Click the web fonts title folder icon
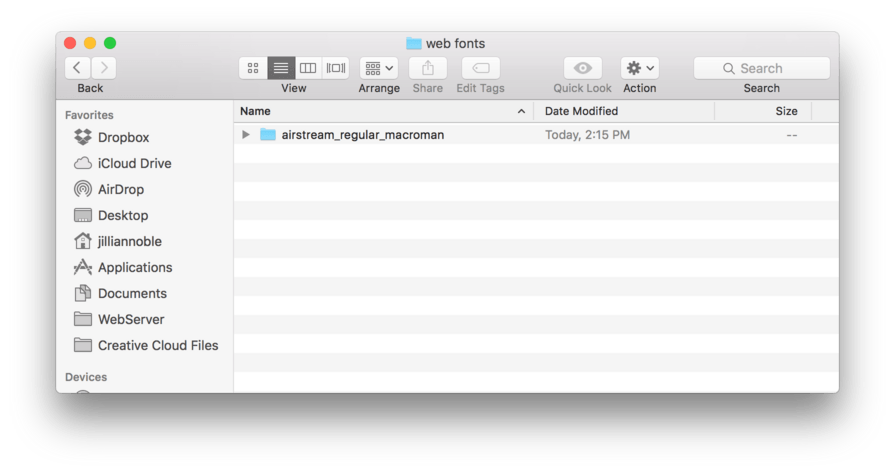 click(x=414, y=43)
